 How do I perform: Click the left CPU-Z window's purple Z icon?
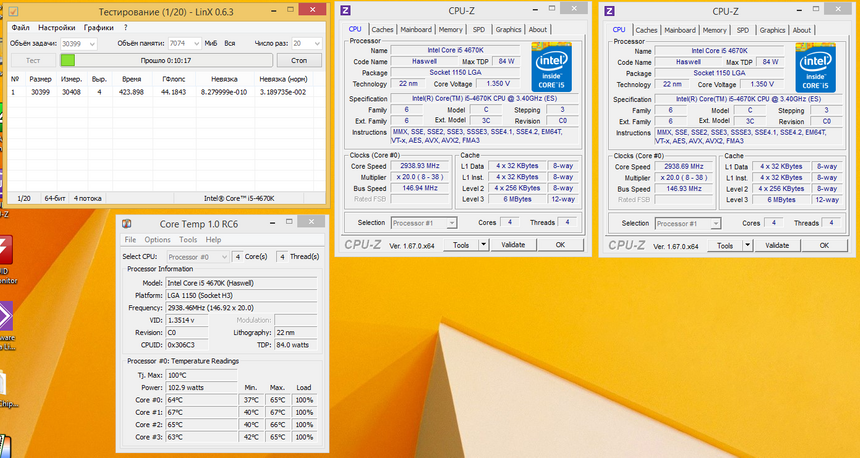click(345, 11)
